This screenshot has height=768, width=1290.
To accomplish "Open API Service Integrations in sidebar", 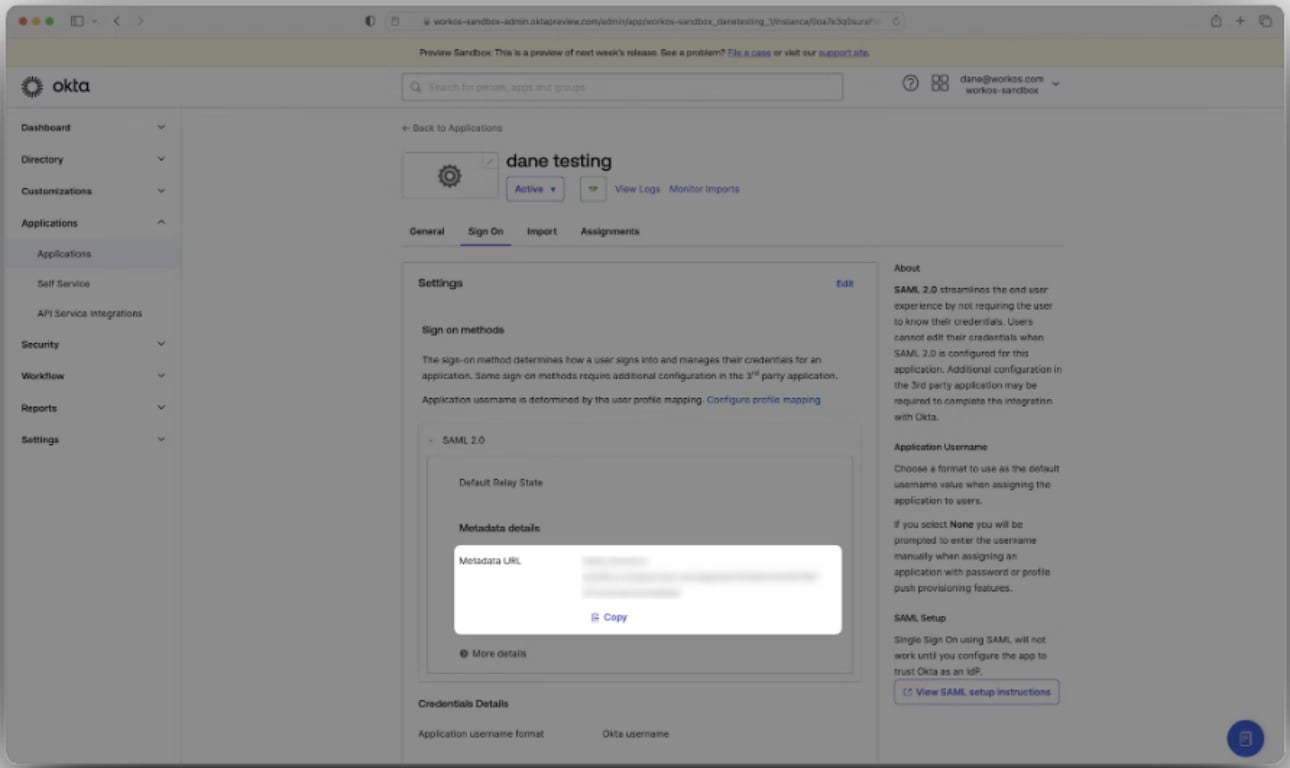I will 92,314.
